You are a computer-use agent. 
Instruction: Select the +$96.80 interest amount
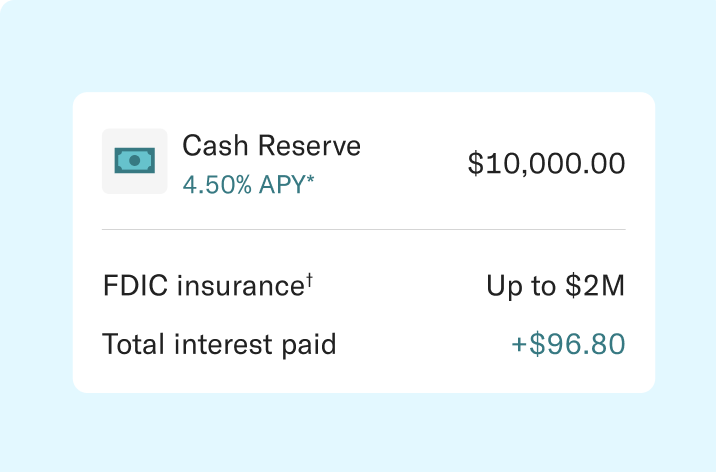[568, 345]
